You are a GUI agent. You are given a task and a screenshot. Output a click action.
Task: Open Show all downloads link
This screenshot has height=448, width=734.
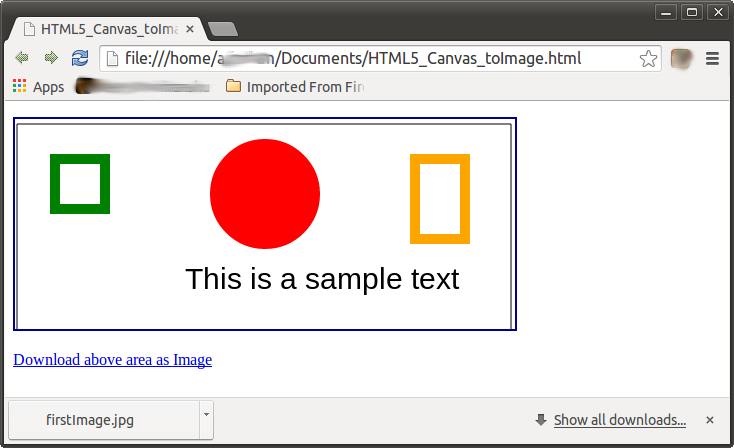click(619, 420)
